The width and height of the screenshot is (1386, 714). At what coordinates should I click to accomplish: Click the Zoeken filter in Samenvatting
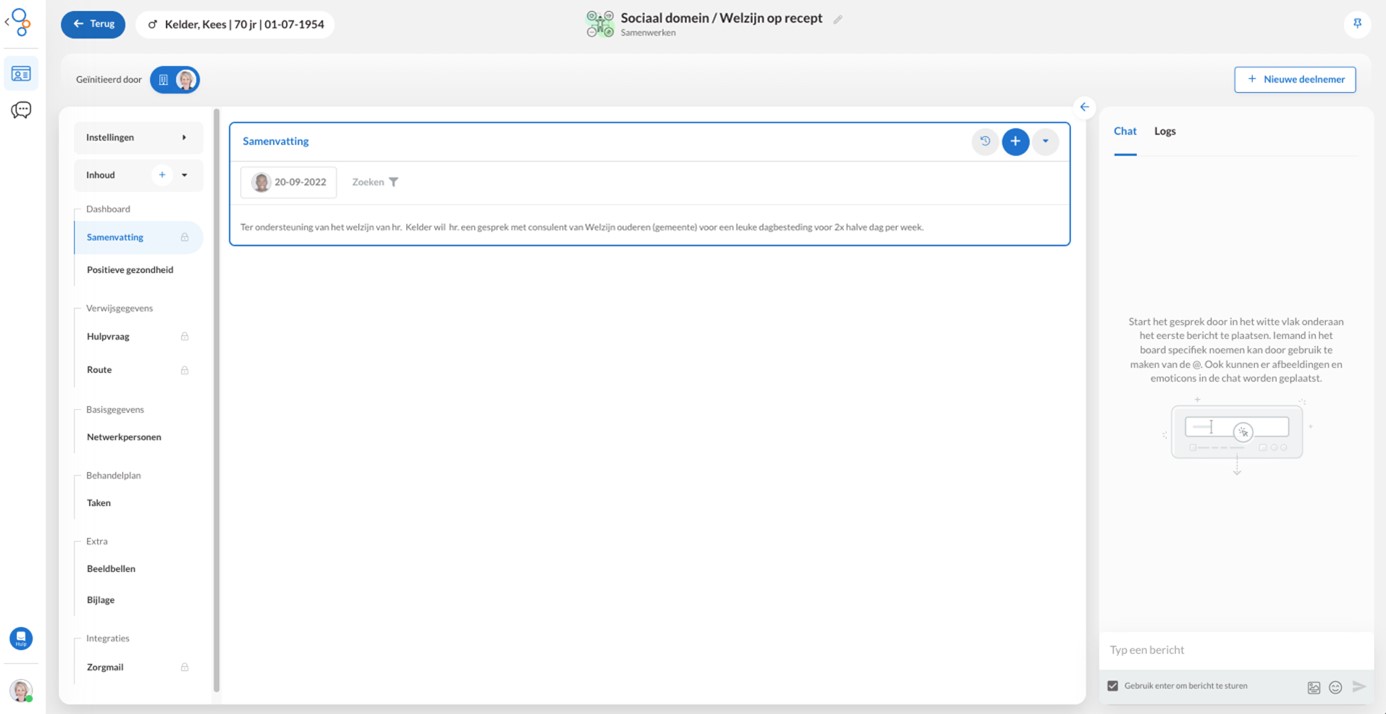(x=375, y=182)
